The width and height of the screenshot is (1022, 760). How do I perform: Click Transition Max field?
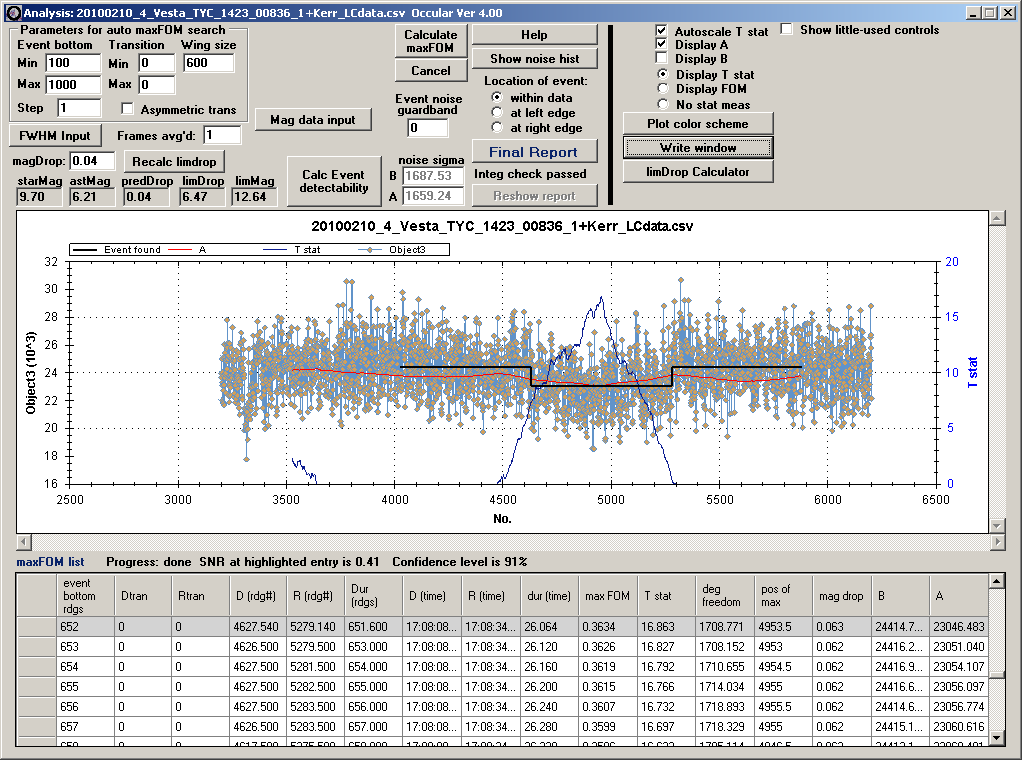click(156, 84)
